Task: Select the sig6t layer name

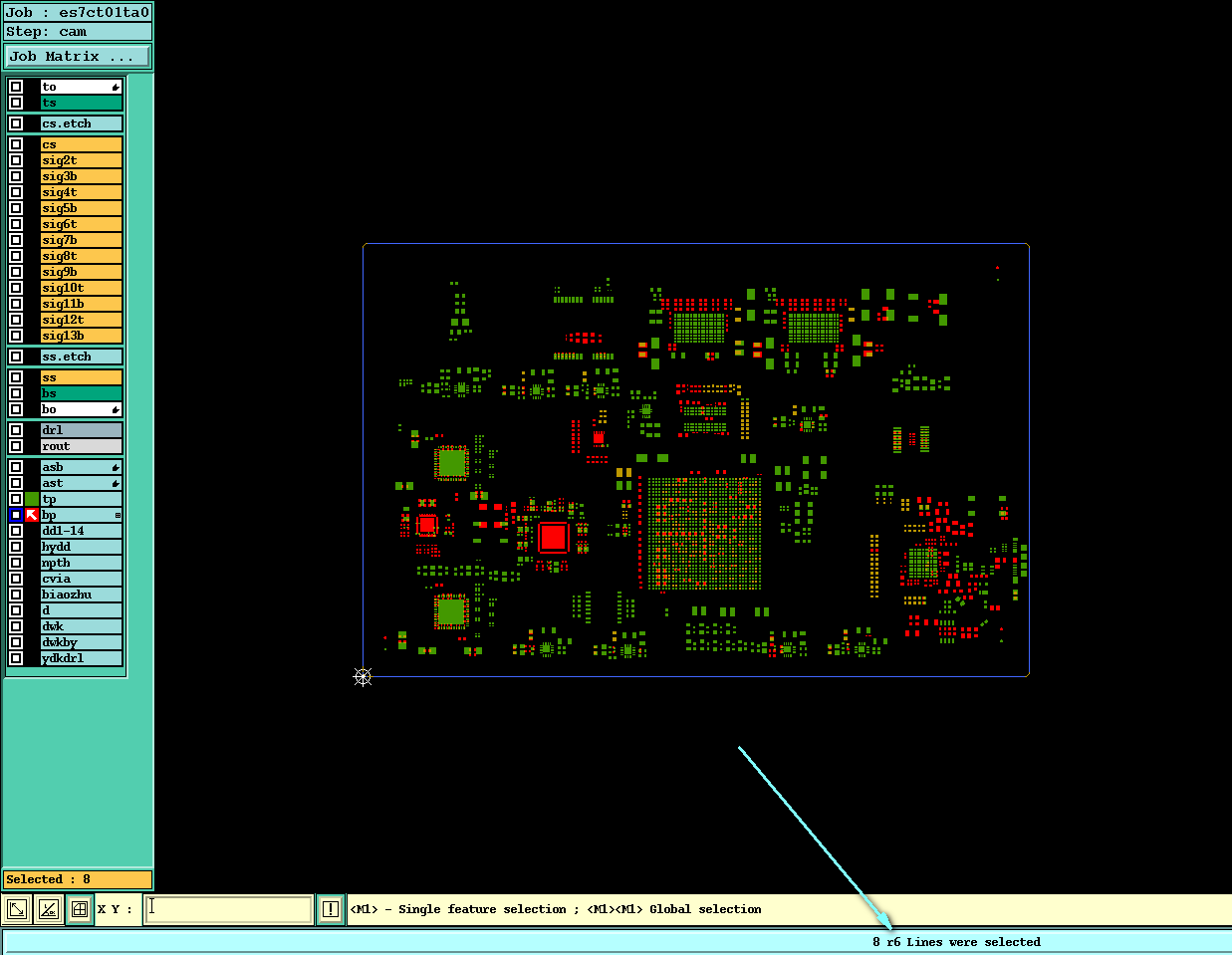Action: (x=82, y=224)
